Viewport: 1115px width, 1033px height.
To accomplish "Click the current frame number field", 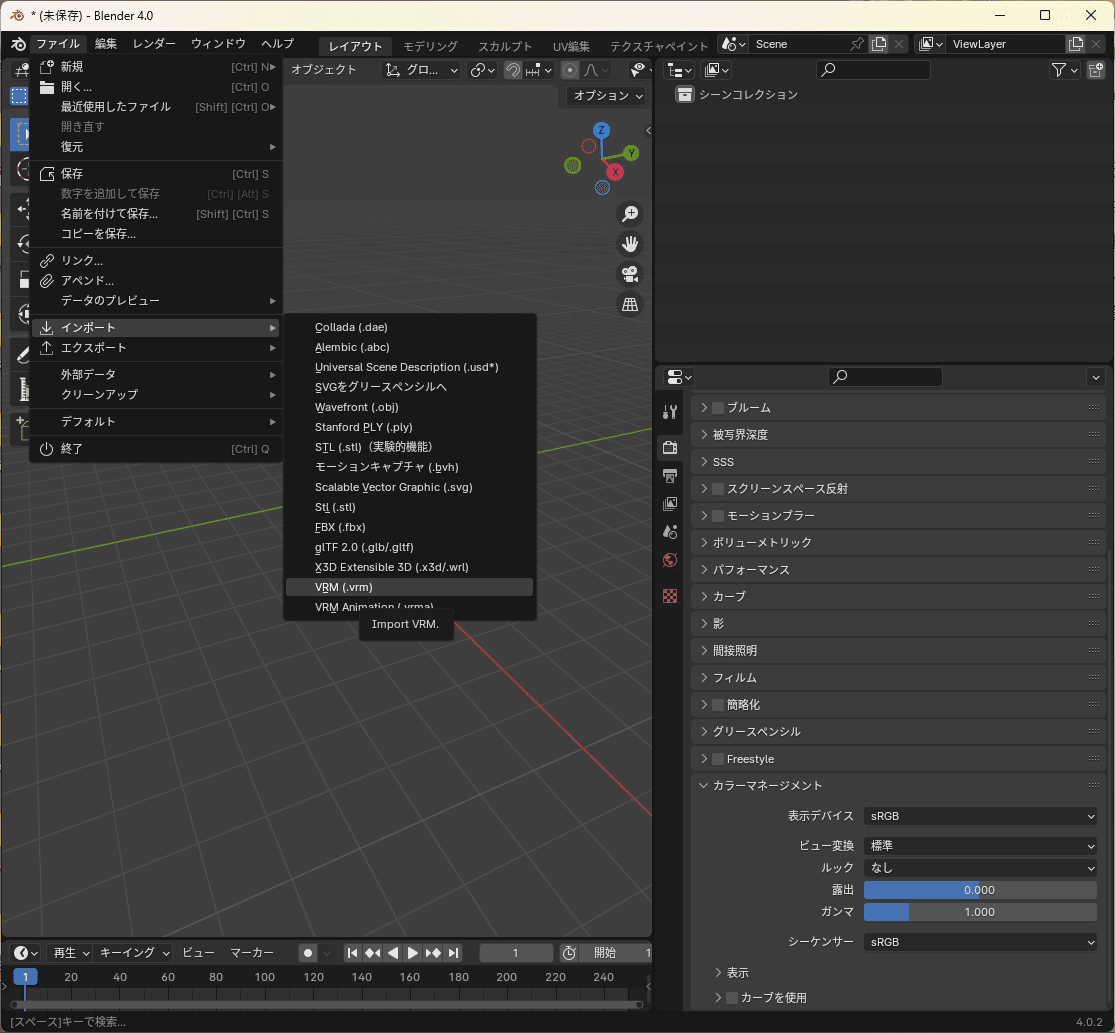I will 516,953.
